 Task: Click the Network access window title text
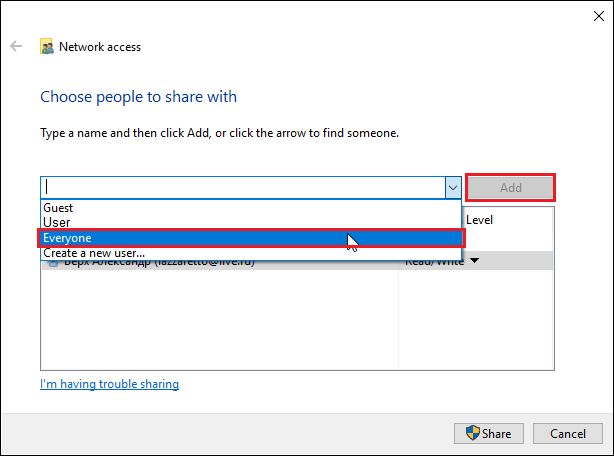coord(100,46)
